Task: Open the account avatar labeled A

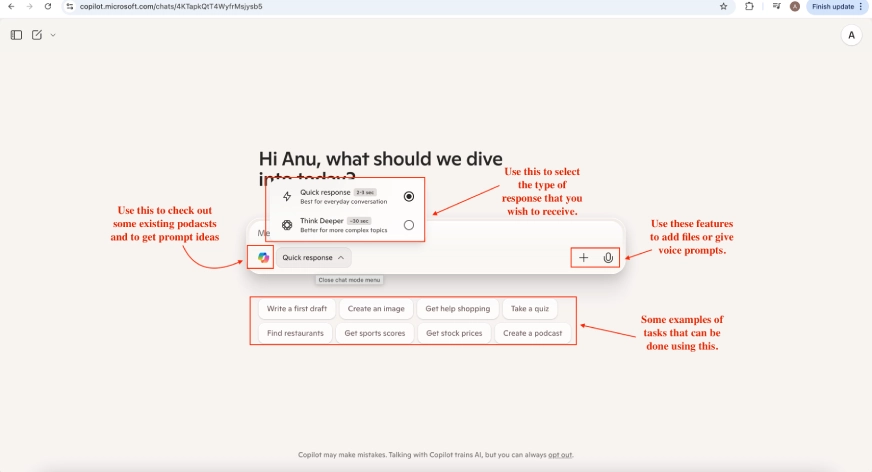Action: pos(851,35)
